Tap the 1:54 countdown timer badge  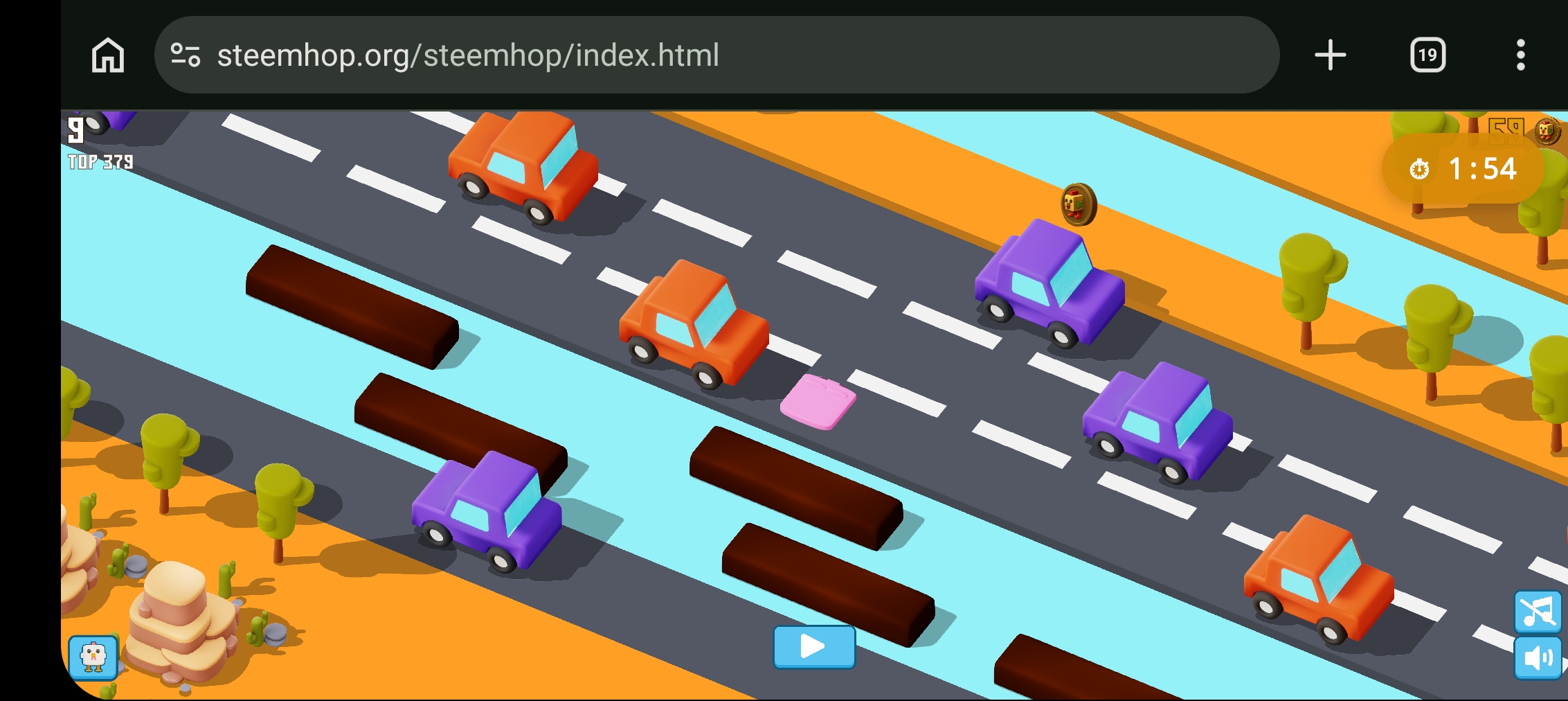point(1463,168)
